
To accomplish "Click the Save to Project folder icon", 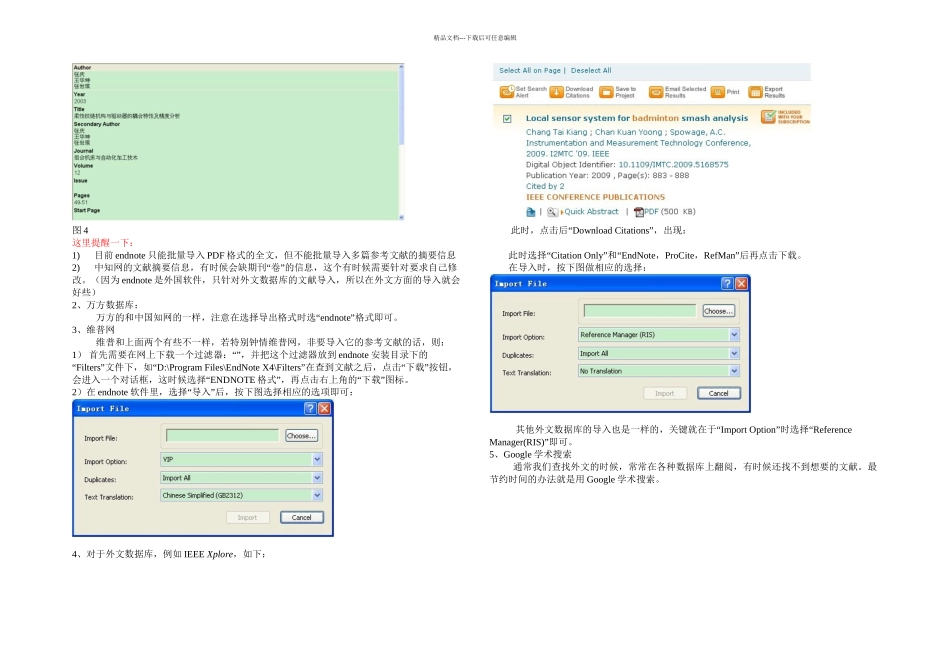I will [606, 92].
